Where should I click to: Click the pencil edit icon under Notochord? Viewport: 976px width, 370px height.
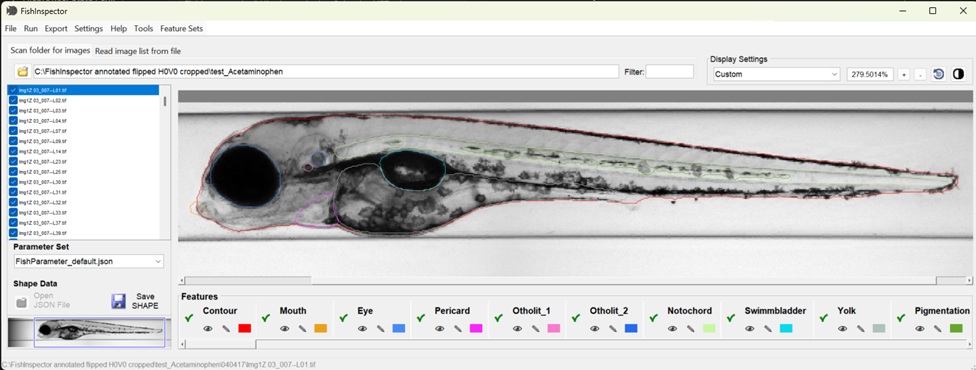point(690,328)
